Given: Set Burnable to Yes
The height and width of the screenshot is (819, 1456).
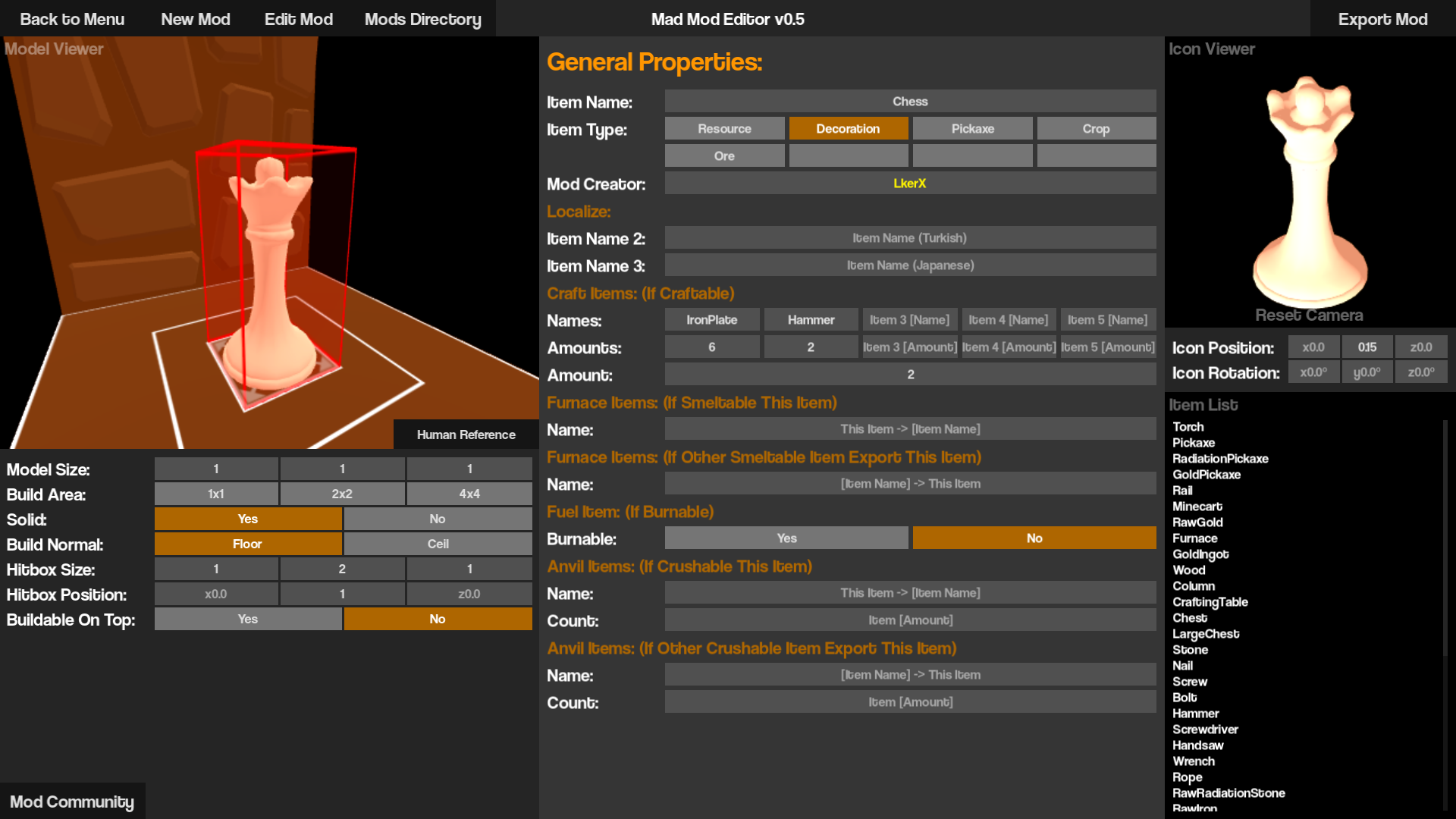Looking at the screenshot, I should pos(786,538).
